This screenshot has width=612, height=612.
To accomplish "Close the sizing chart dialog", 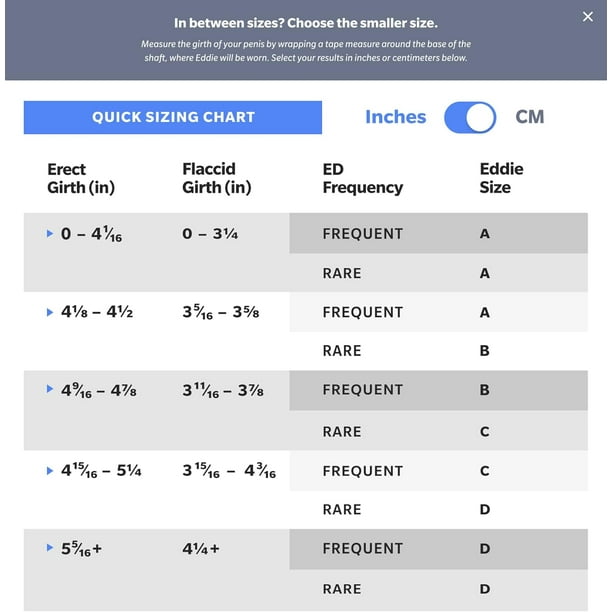I will pyautogui.click(x=587, y=17).
